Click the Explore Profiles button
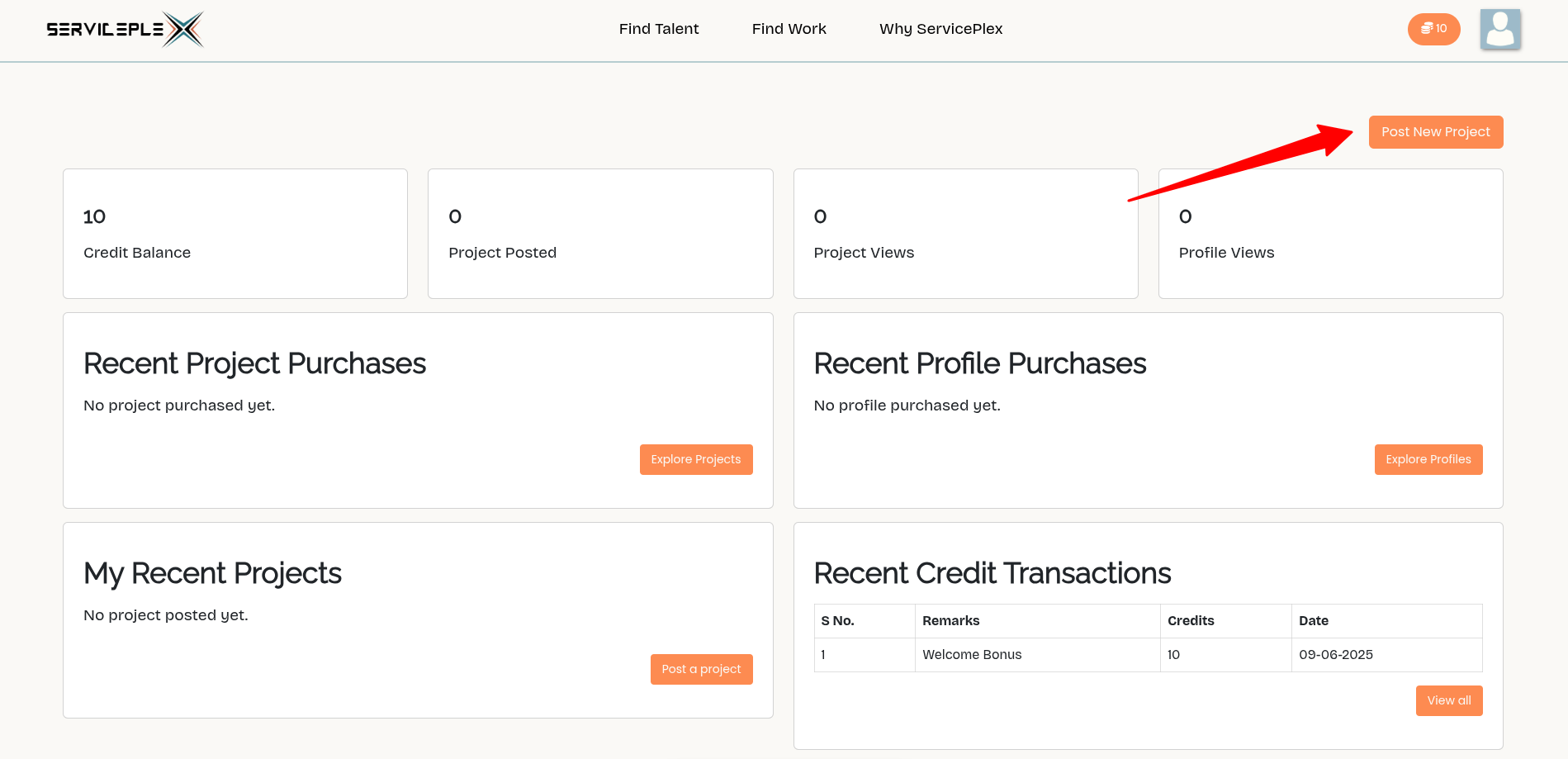 tap(1428, 459)
